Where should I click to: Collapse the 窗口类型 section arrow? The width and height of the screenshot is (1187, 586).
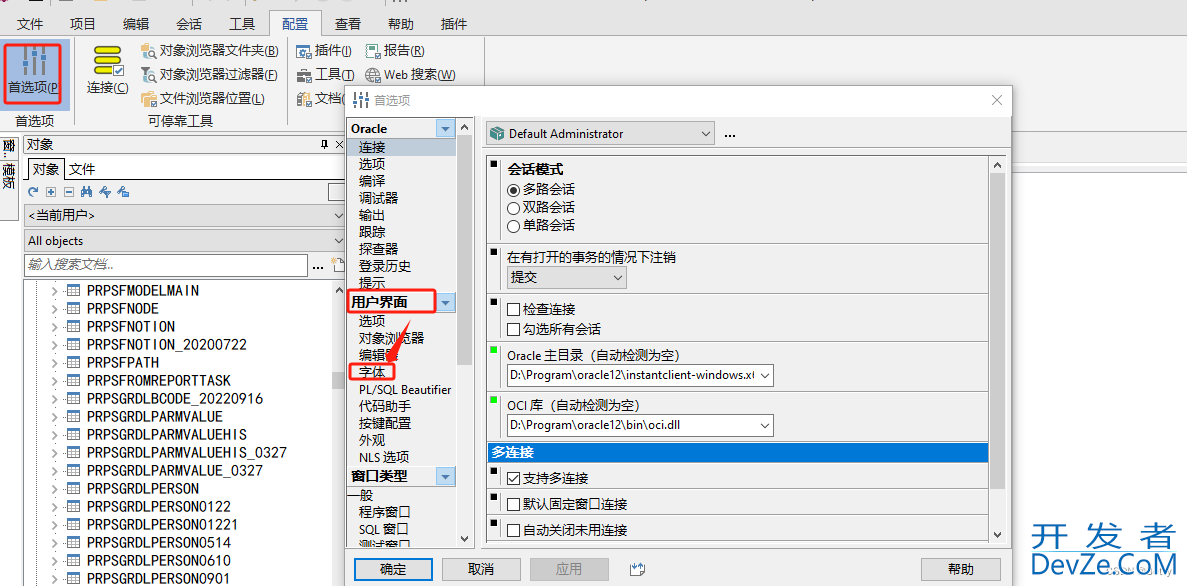click(x=446, y=476)
